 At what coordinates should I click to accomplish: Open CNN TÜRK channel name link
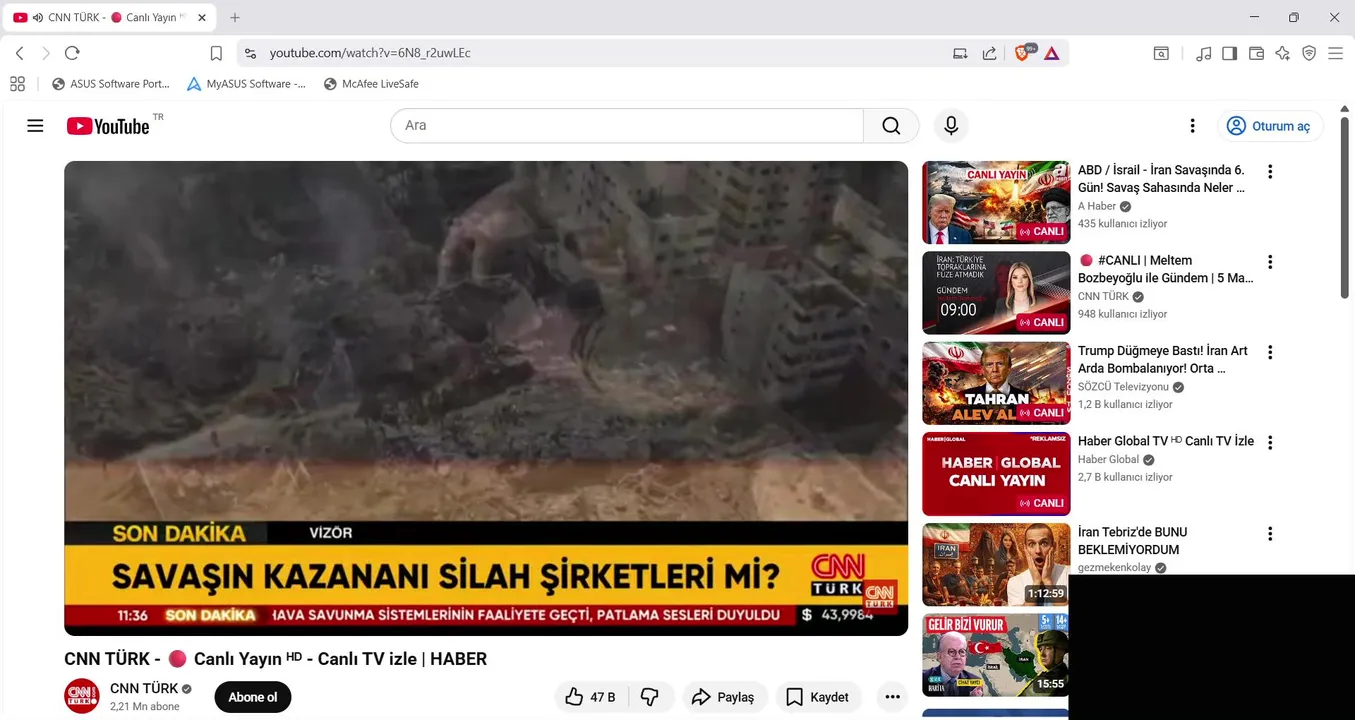tap(144, 688)
